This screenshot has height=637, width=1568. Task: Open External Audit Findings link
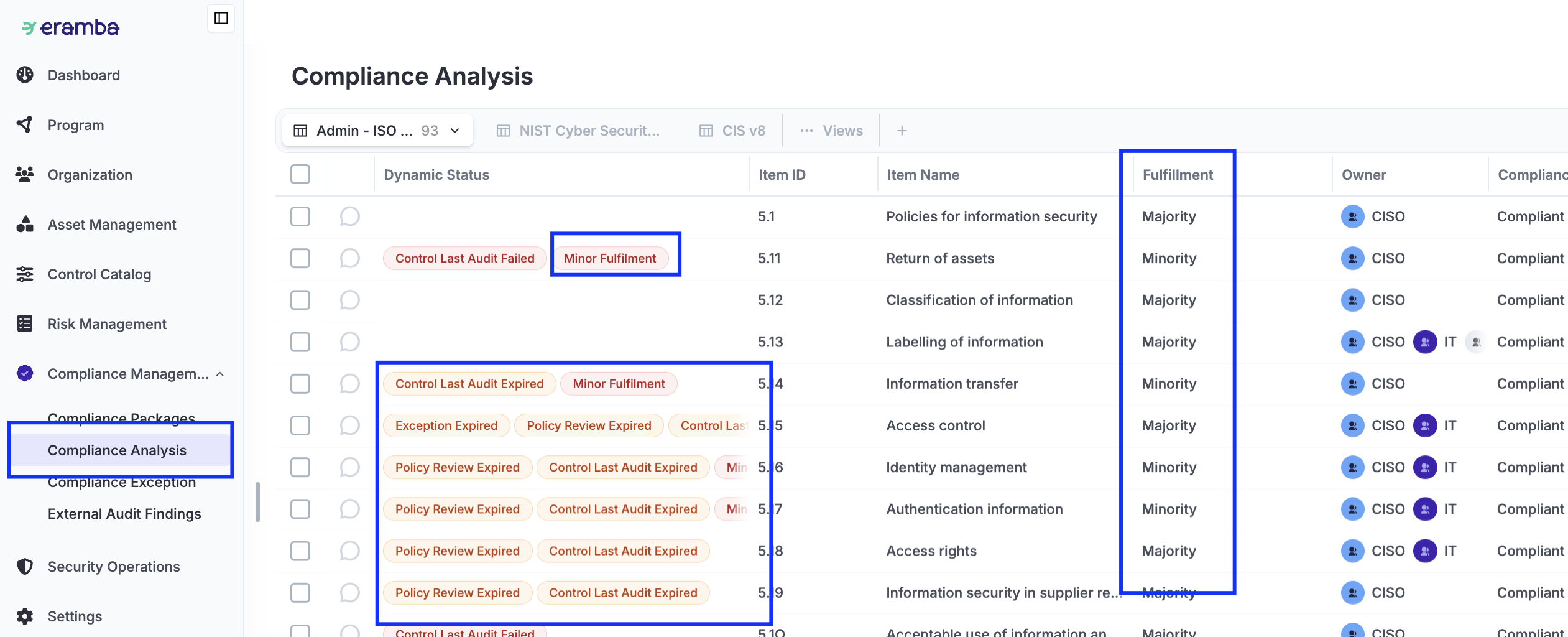[124, 514]
